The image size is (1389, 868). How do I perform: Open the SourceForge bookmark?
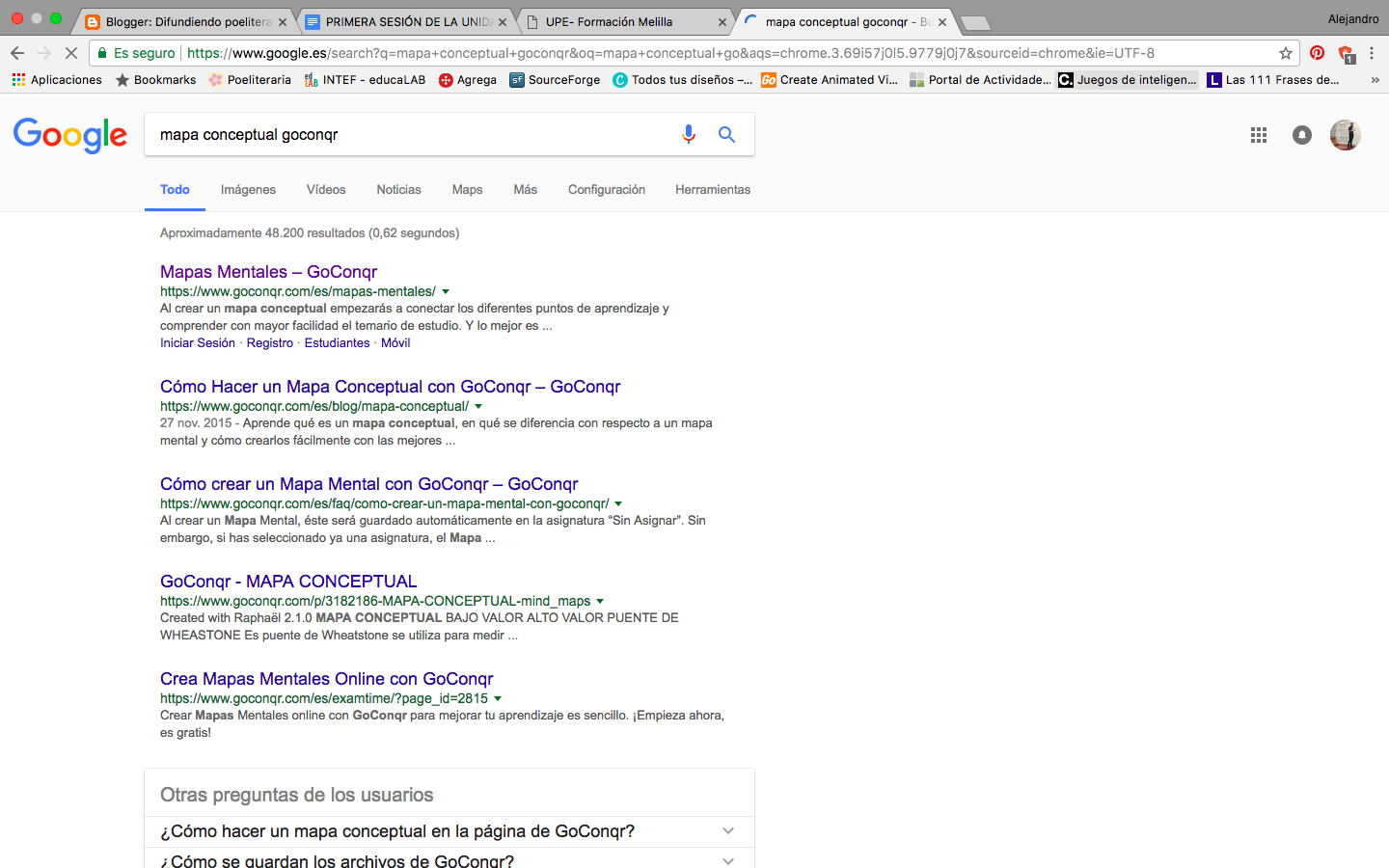[555, 80]
